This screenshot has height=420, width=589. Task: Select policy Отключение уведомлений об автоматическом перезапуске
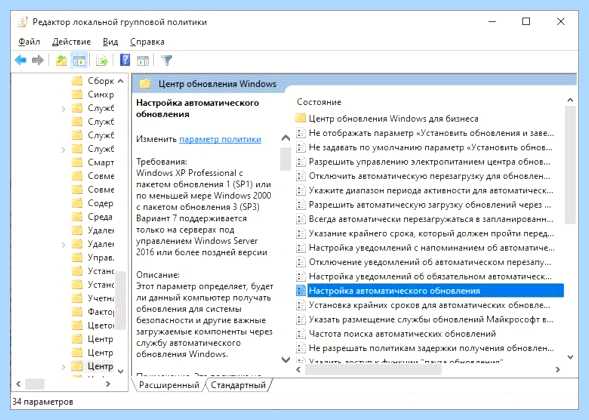point(430,262)
